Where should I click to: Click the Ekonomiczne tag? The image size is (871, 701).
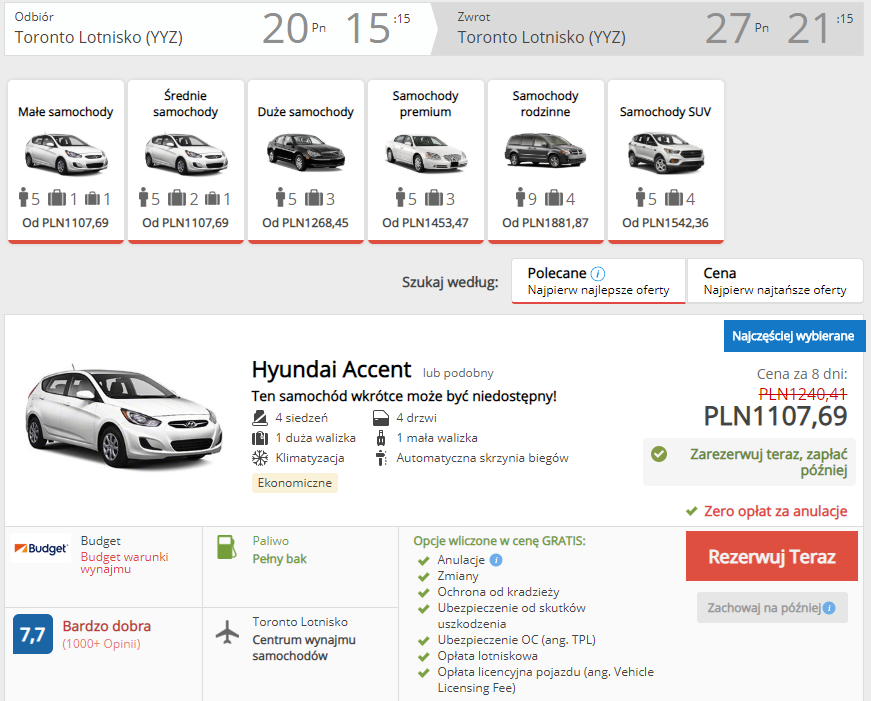click(x=294, y=483)
